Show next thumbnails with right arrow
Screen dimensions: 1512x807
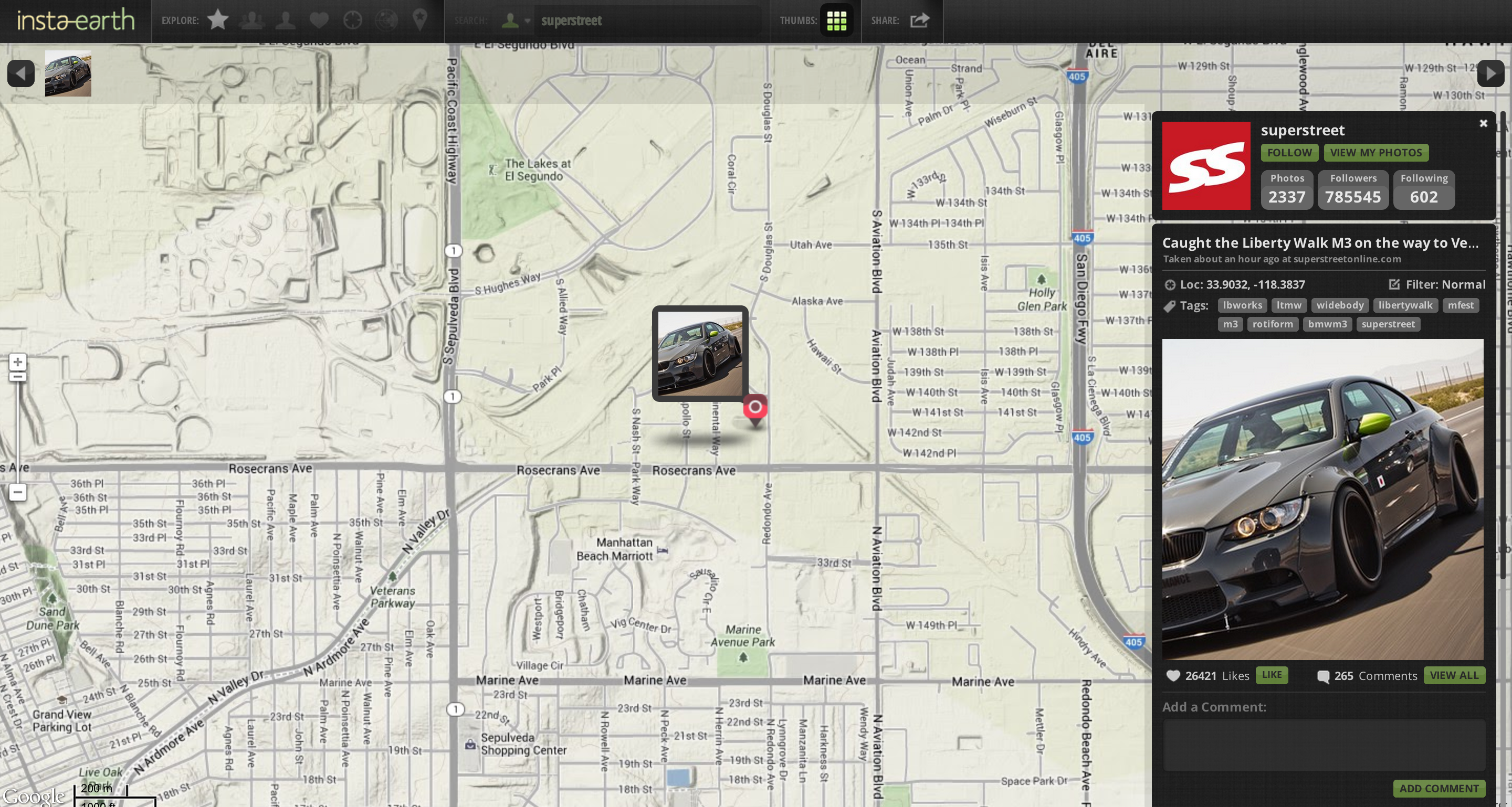[1491, 73]
